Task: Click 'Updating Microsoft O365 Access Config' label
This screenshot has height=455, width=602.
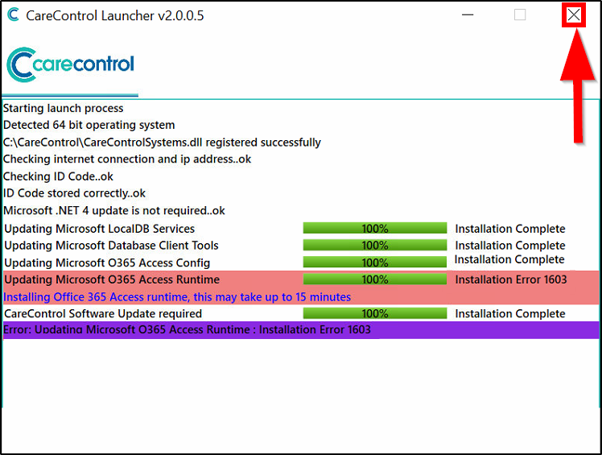Action: [107, 263]
